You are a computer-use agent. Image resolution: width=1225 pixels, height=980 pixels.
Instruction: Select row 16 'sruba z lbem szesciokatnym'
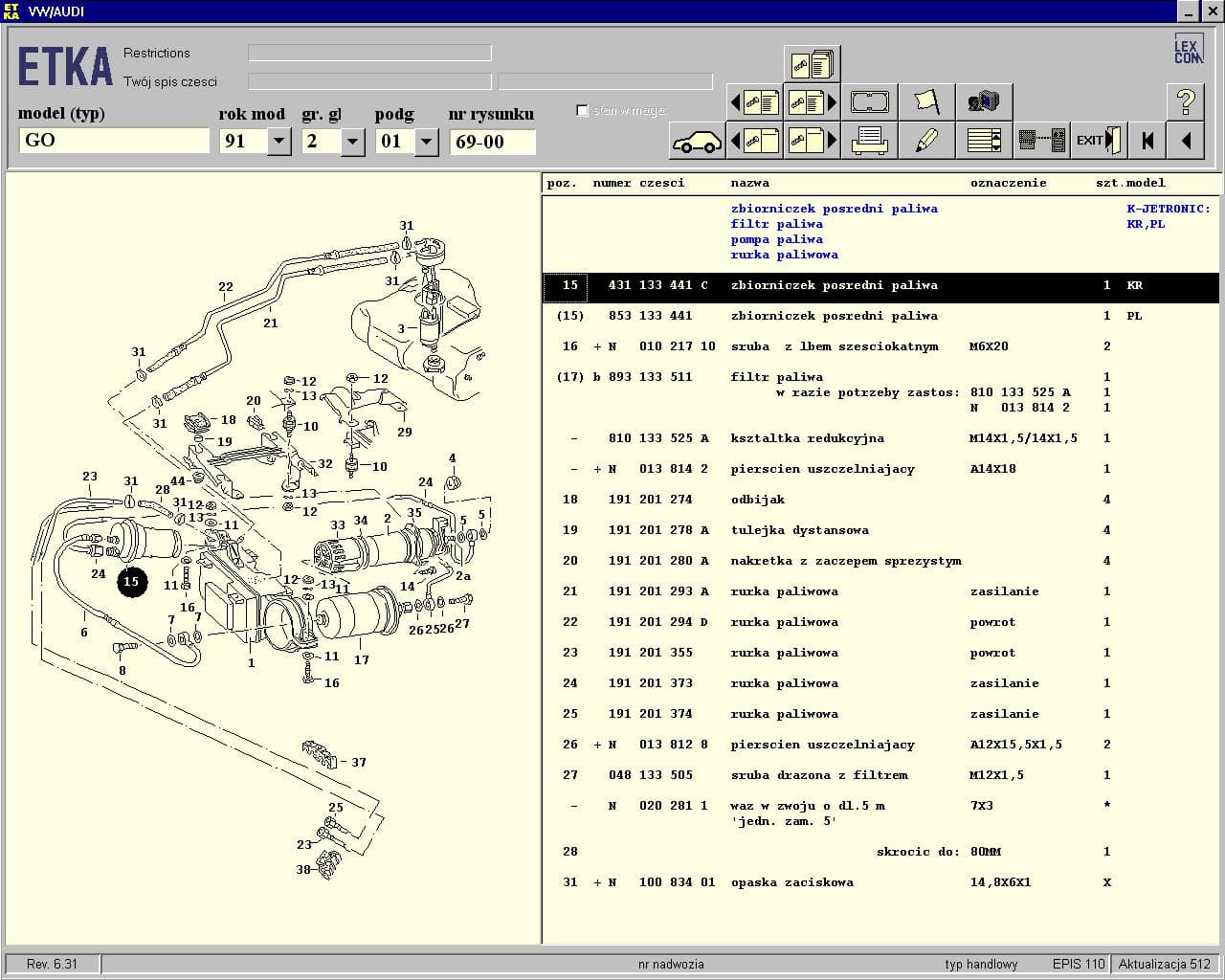(880, 346)
